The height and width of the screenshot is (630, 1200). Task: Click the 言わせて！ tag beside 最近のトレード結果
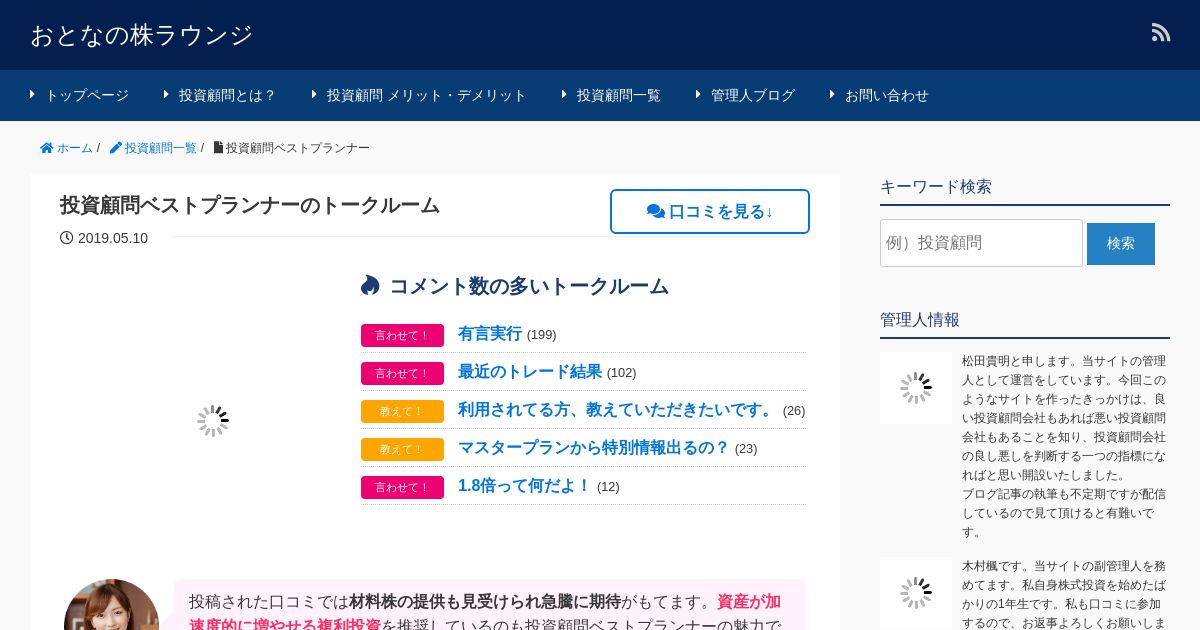[402, 373]
